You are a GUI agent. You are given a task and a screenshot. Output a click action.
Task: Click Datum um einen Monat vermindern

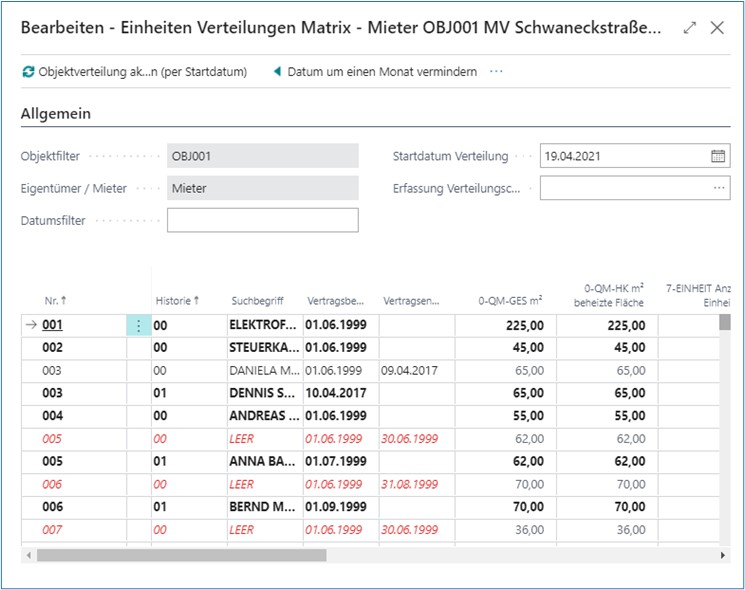click(x=381, y=72)
